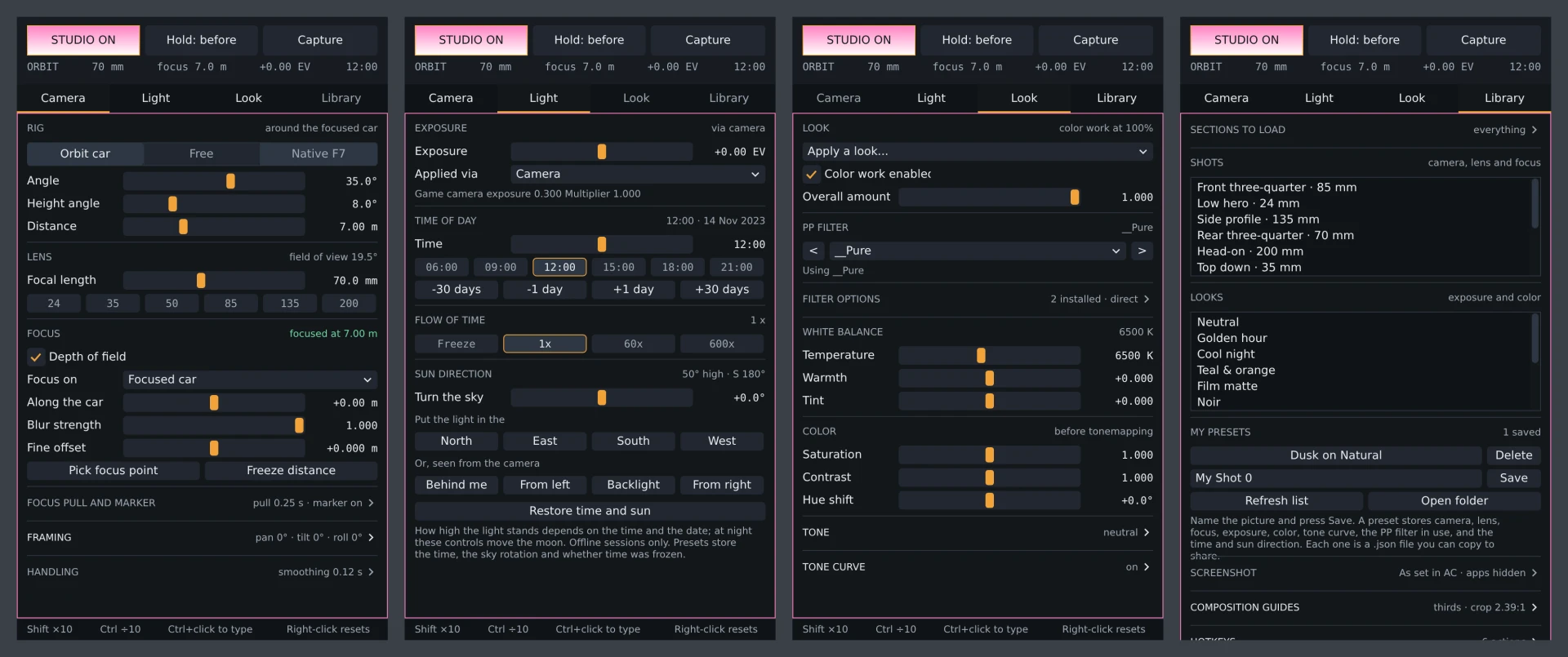
Task: Open the Applied via dropdown showing Camera
Action: [638, 174]
